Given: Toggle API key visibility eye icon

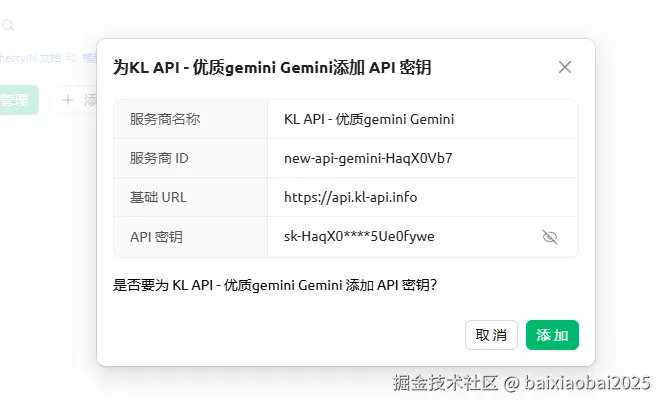Looking at the screenshot, I should pyautogui.click(x=550, y=237).
